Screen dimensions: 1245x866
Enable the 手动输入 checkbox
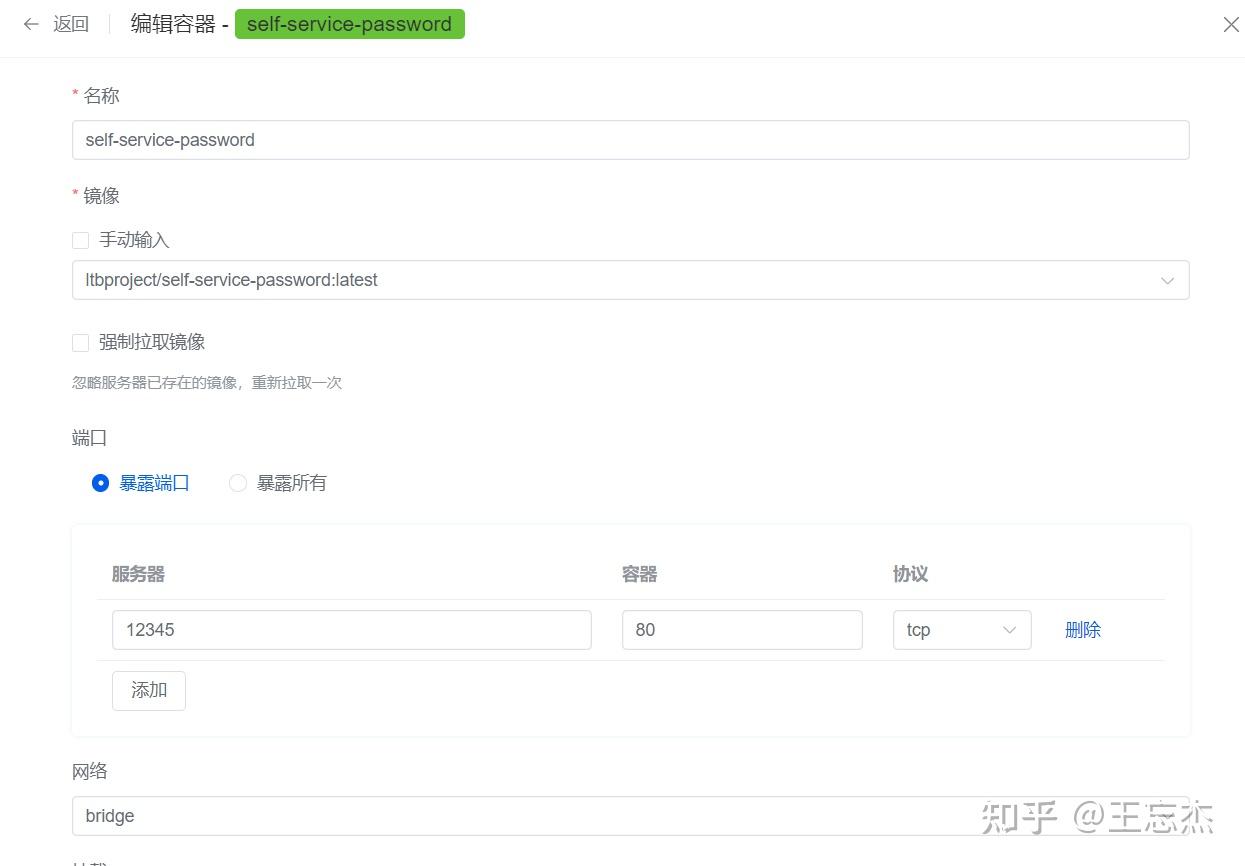point(80,240)
